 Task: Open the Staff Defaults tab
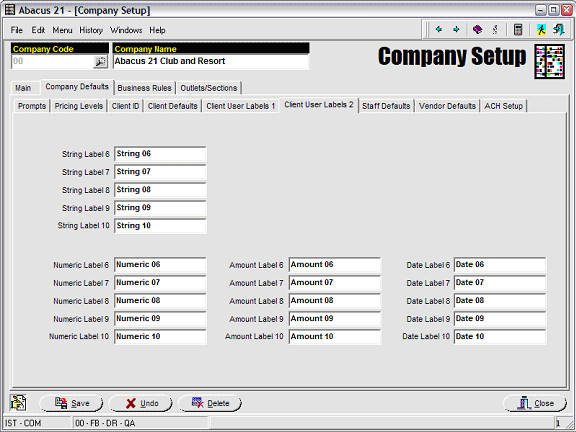pos(386,106)
